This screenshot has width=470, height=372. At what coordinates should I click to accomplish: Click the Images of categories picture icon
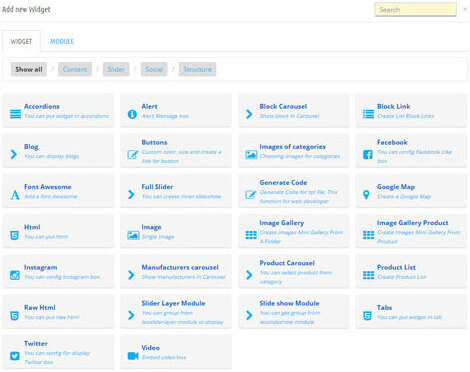[x=251, y=155]
